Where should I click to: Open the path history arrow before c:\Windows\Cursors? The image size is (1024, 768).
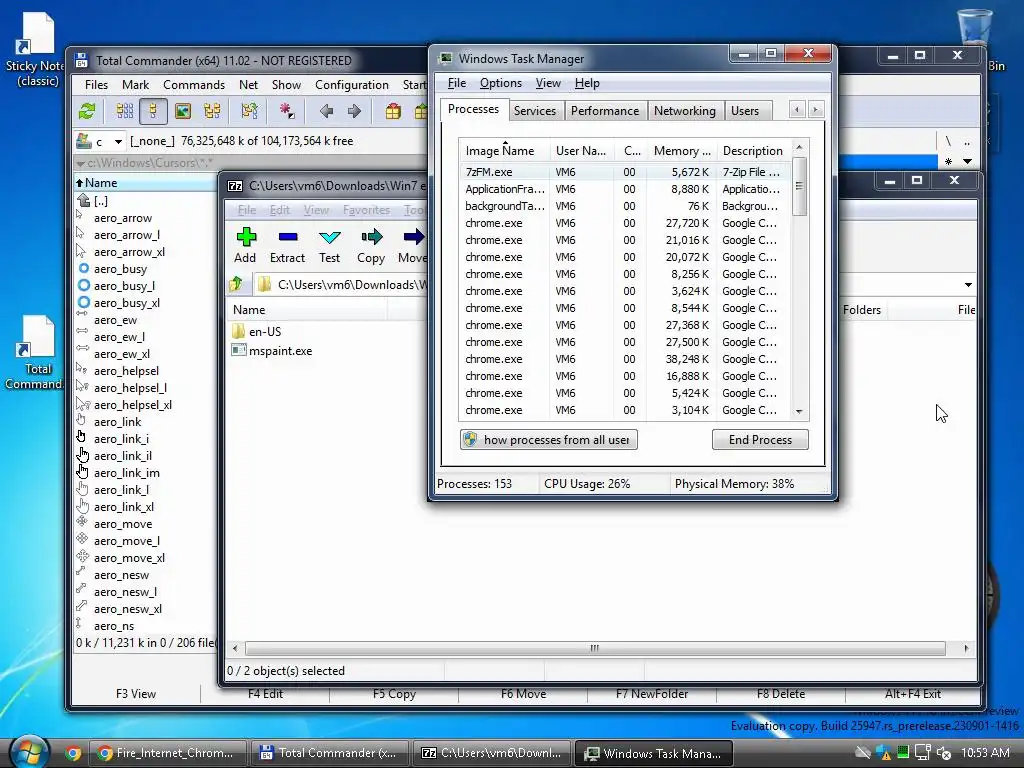point(80,163)
